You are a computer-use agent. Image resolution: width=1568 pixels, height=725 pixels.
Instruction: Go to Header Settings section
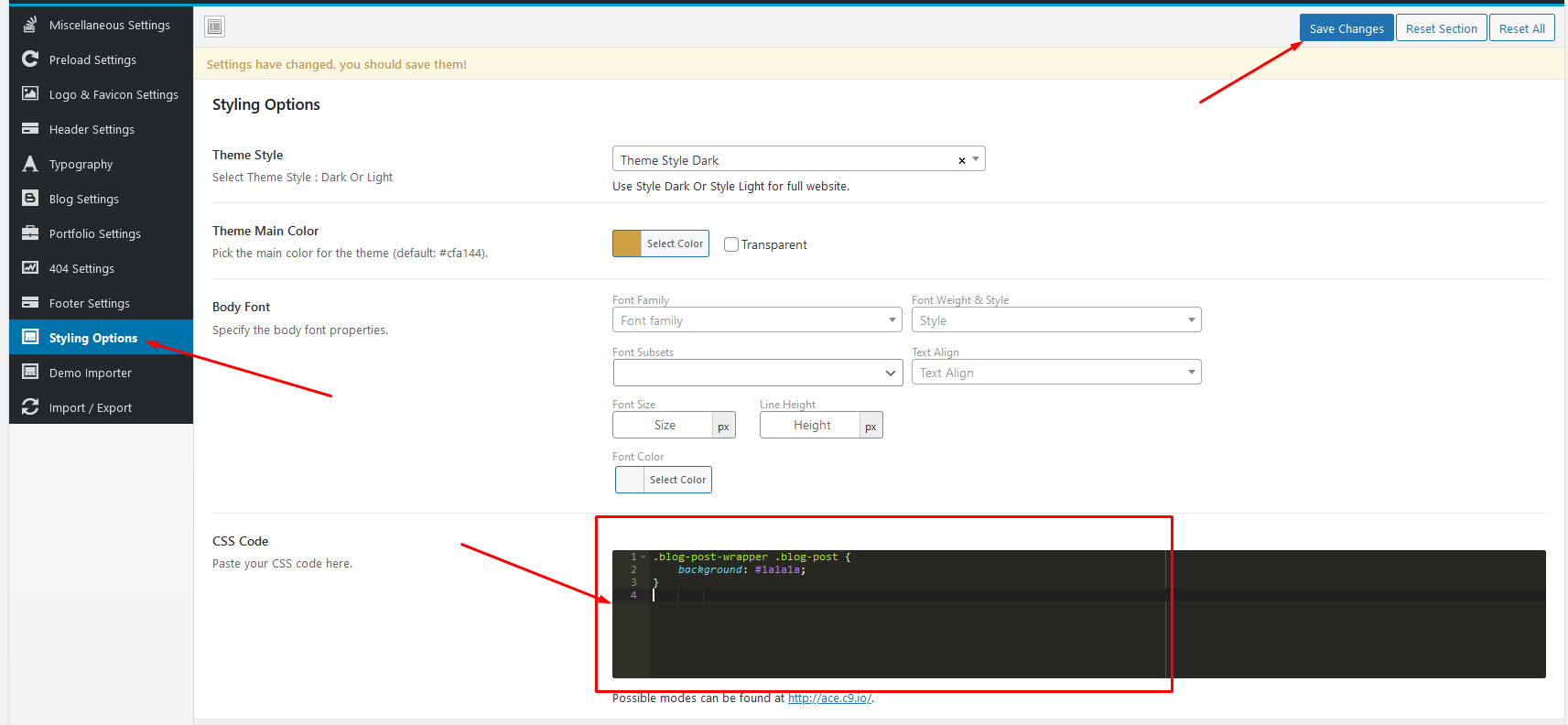tap(101, 129)
